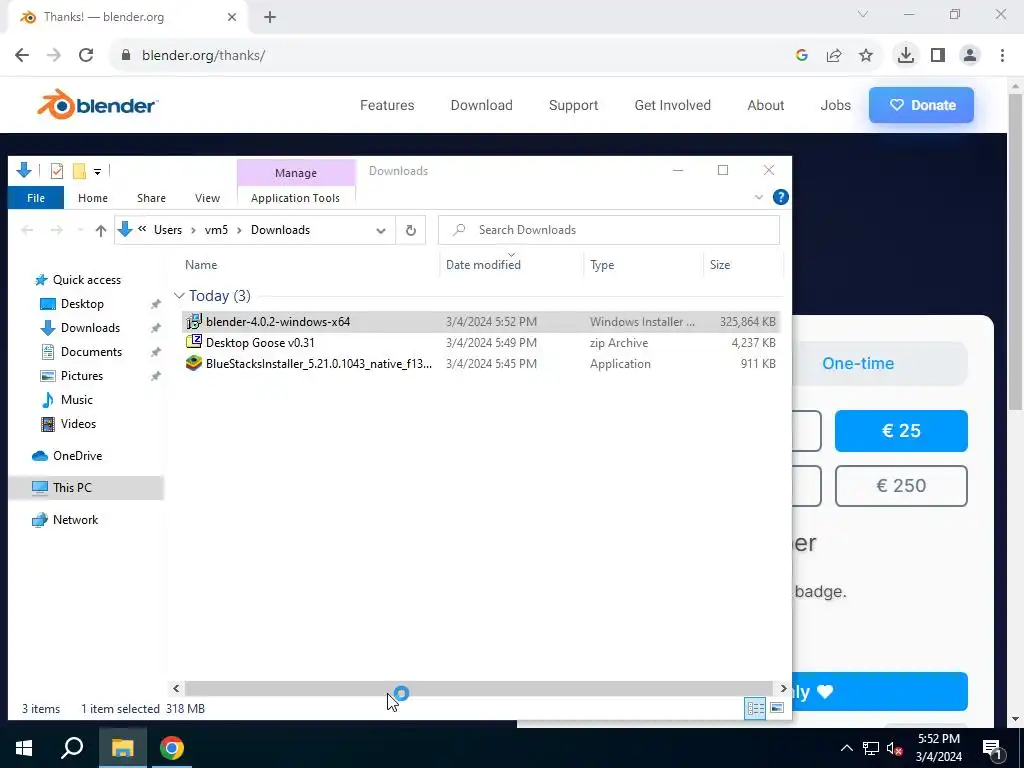Click File Explorer on the taskbar
1024x768 pixels.
pos(122,748)
